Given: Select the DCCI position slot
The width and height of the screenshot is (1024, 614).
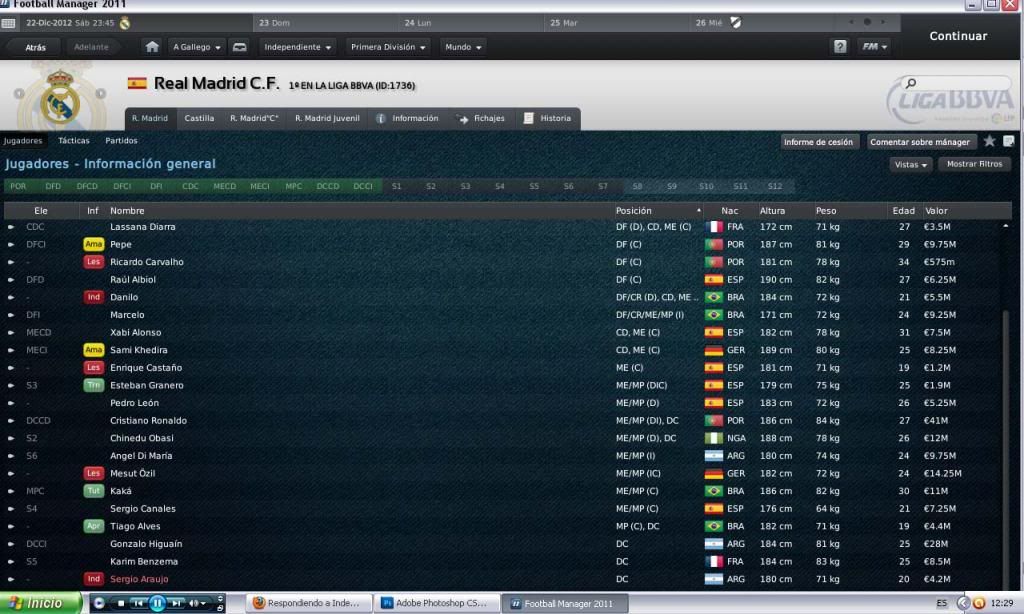Looking at the screenshot, I should click(363, 187).
